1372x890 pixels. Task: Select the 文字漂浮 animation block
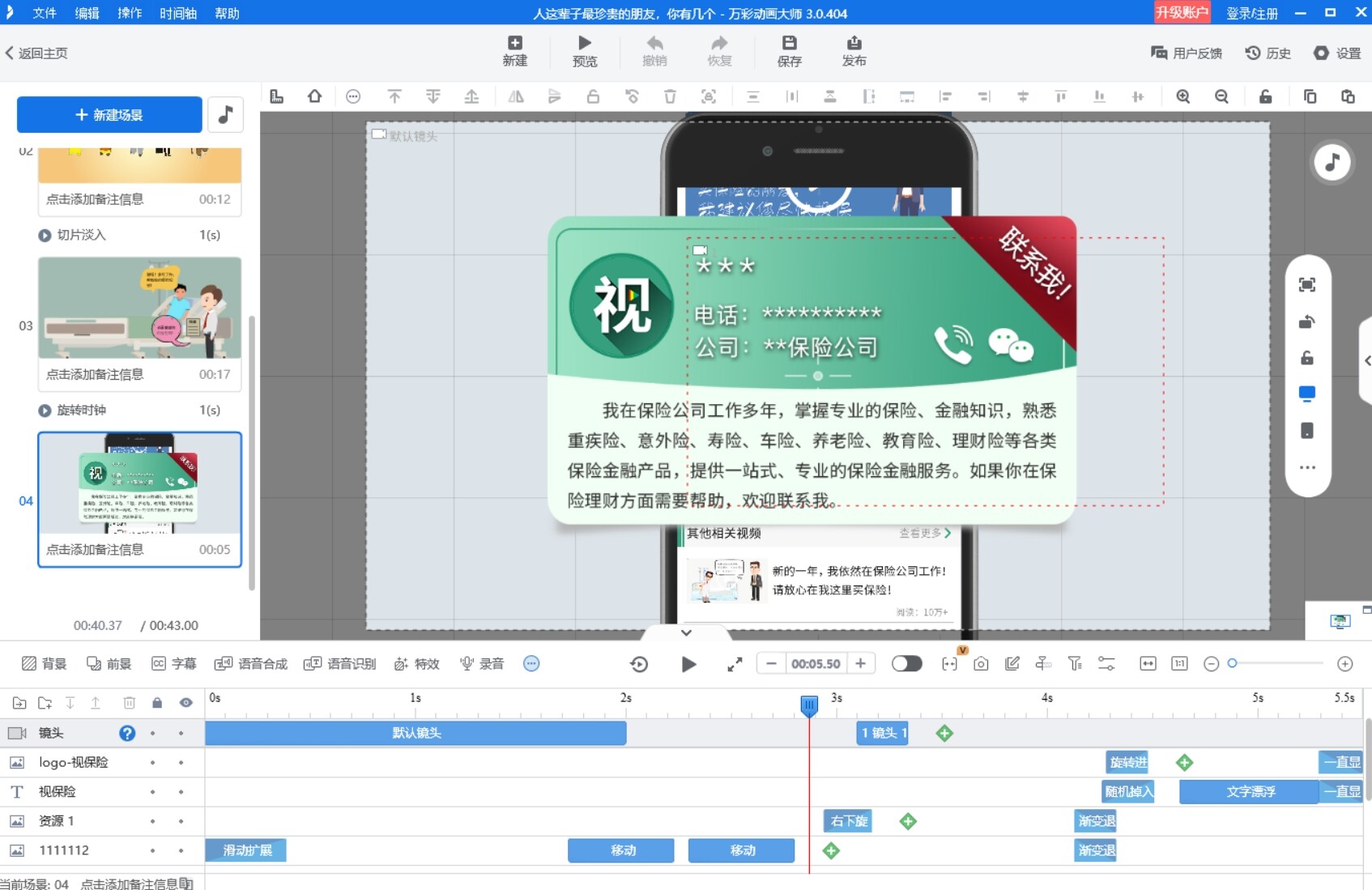coord(1250,792)
